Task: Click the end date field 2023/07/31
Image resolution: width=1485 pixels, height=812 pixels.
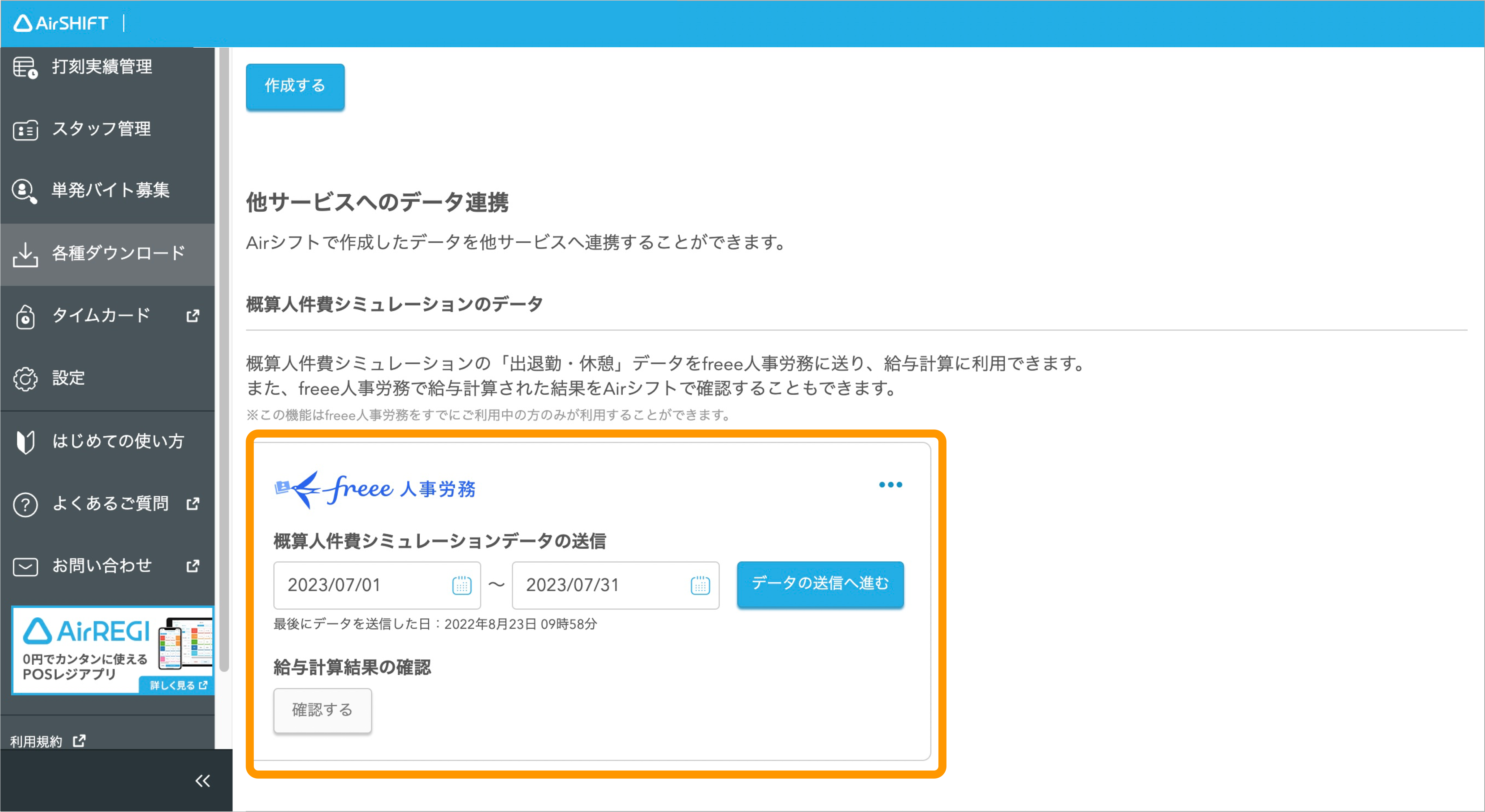Action: pyautogui.click(x=616, y=585)
